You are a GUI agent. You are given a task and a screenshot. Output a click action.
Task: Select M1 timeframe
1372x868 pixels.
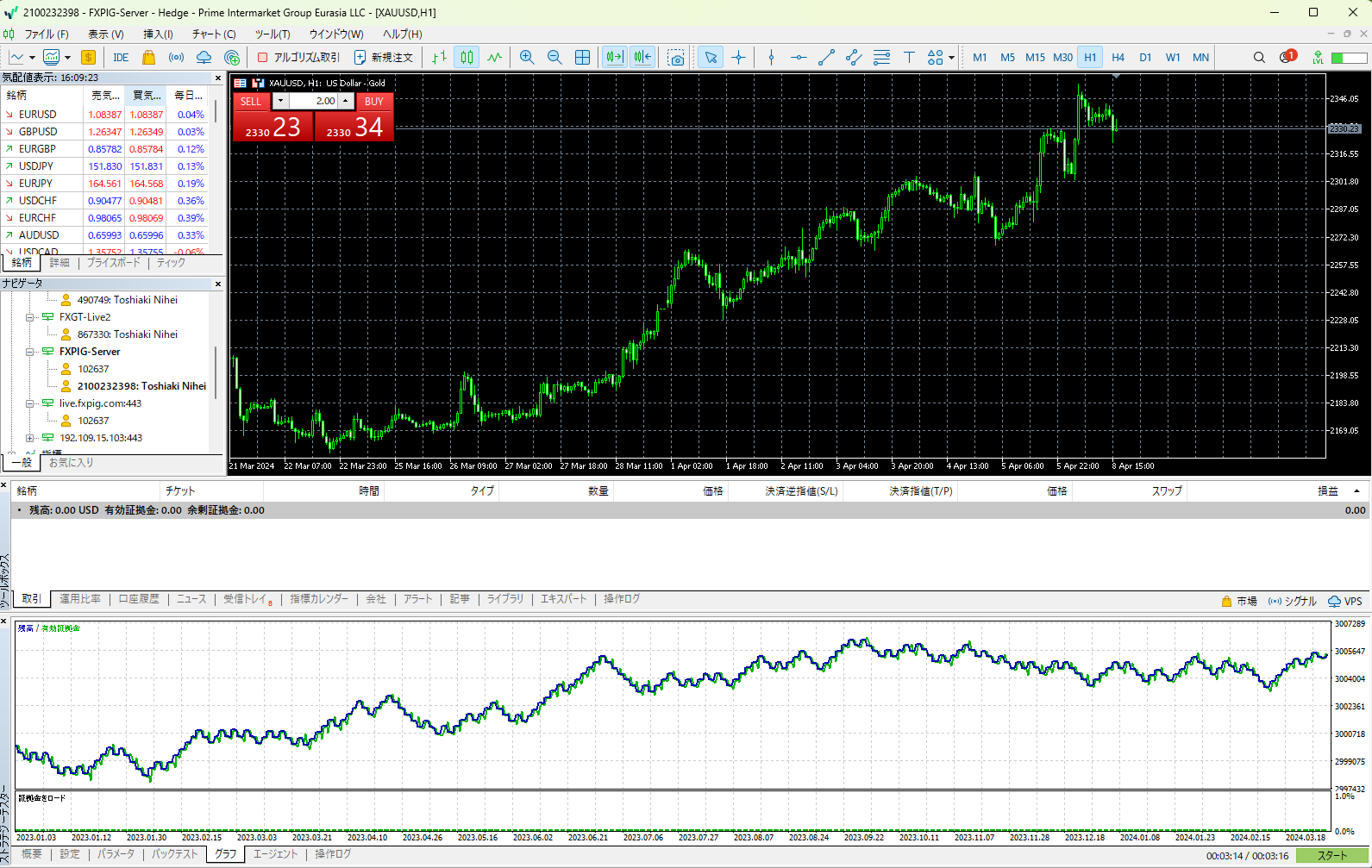980,58
